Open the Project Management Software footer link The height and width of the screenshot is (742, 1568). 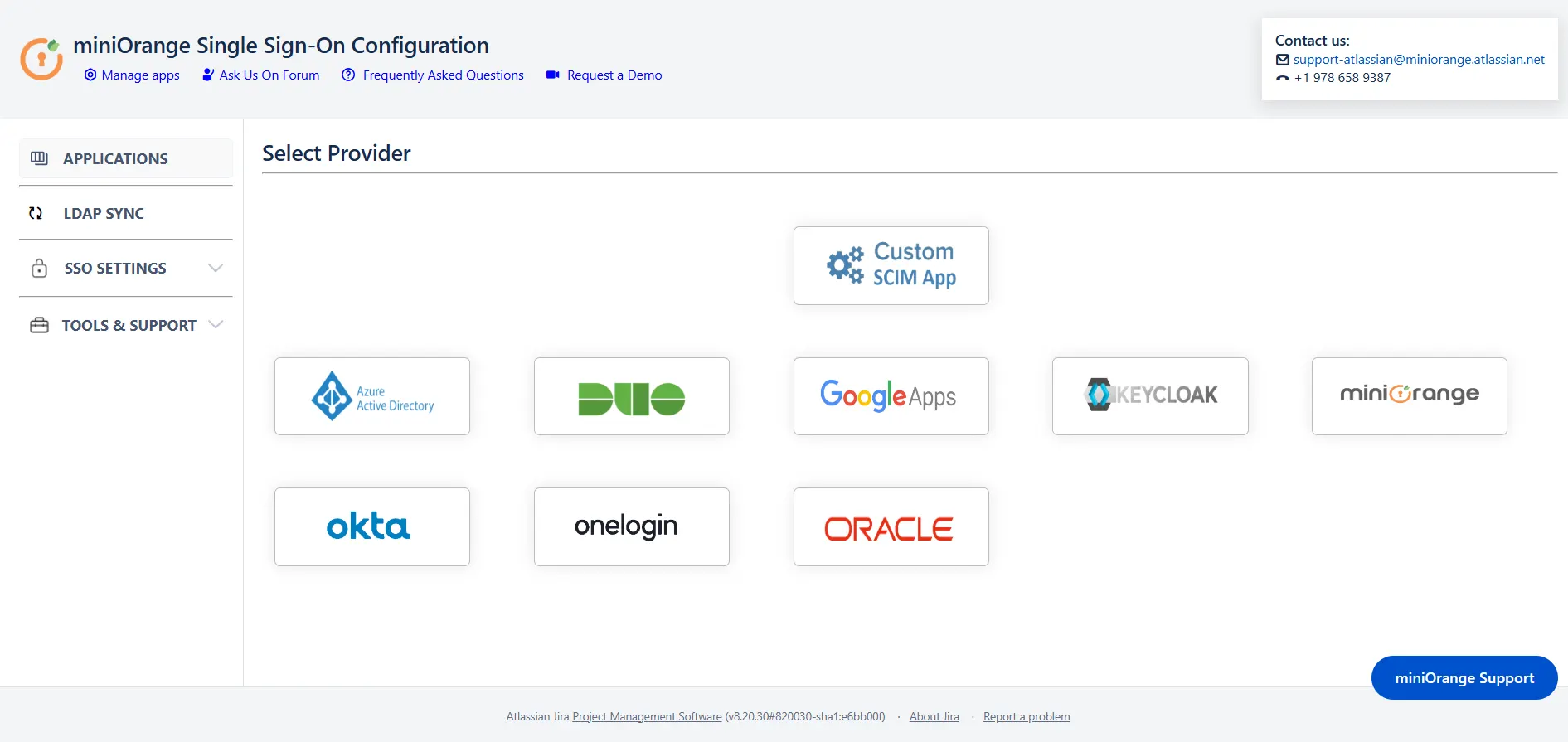[x=647, y=717]
